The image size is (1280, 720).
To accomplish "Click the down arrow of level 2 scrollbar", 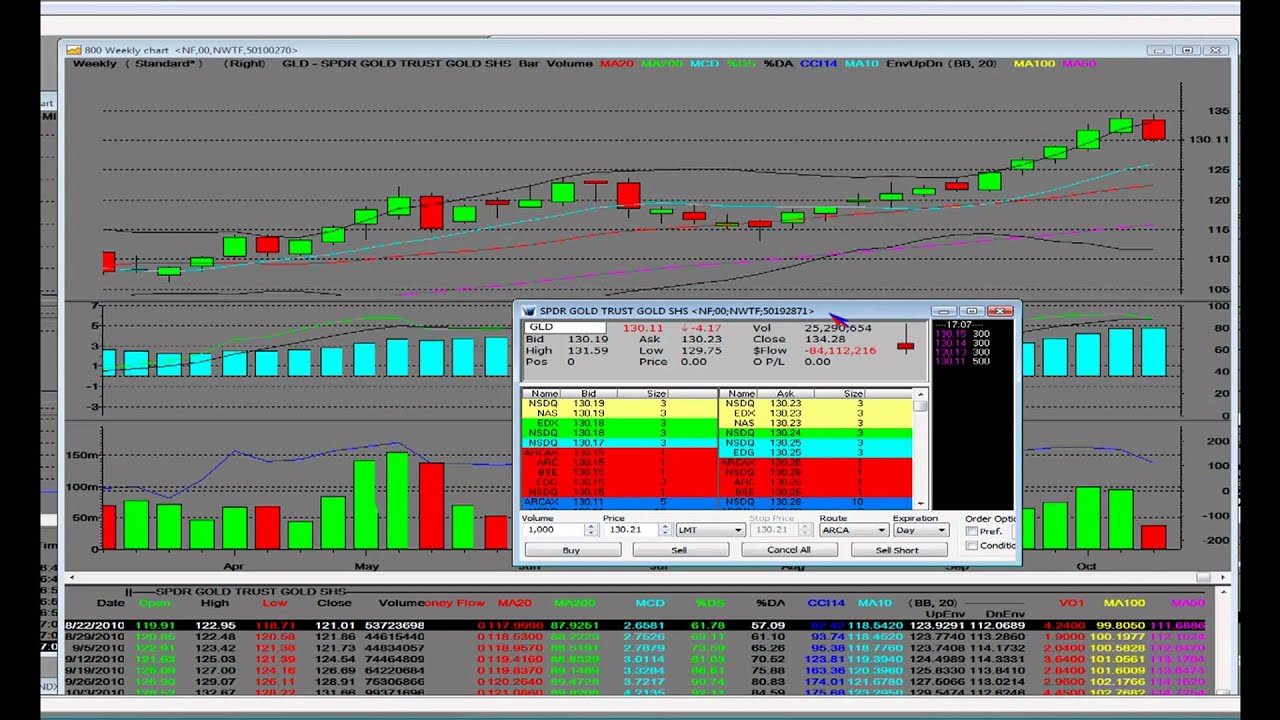I will 920,504.
